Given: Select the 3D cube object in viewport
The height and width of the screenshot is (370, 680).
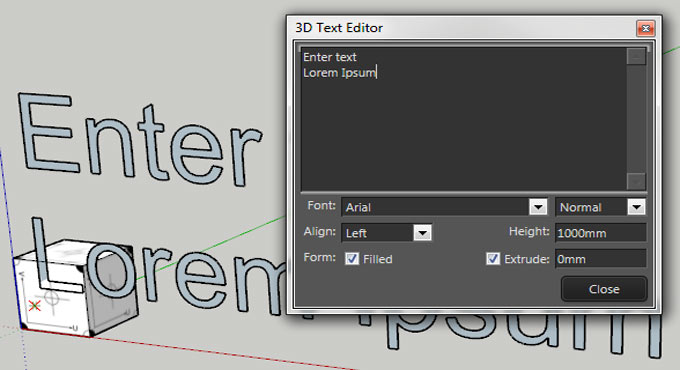Looking at the screenshot, I should 76,287.
